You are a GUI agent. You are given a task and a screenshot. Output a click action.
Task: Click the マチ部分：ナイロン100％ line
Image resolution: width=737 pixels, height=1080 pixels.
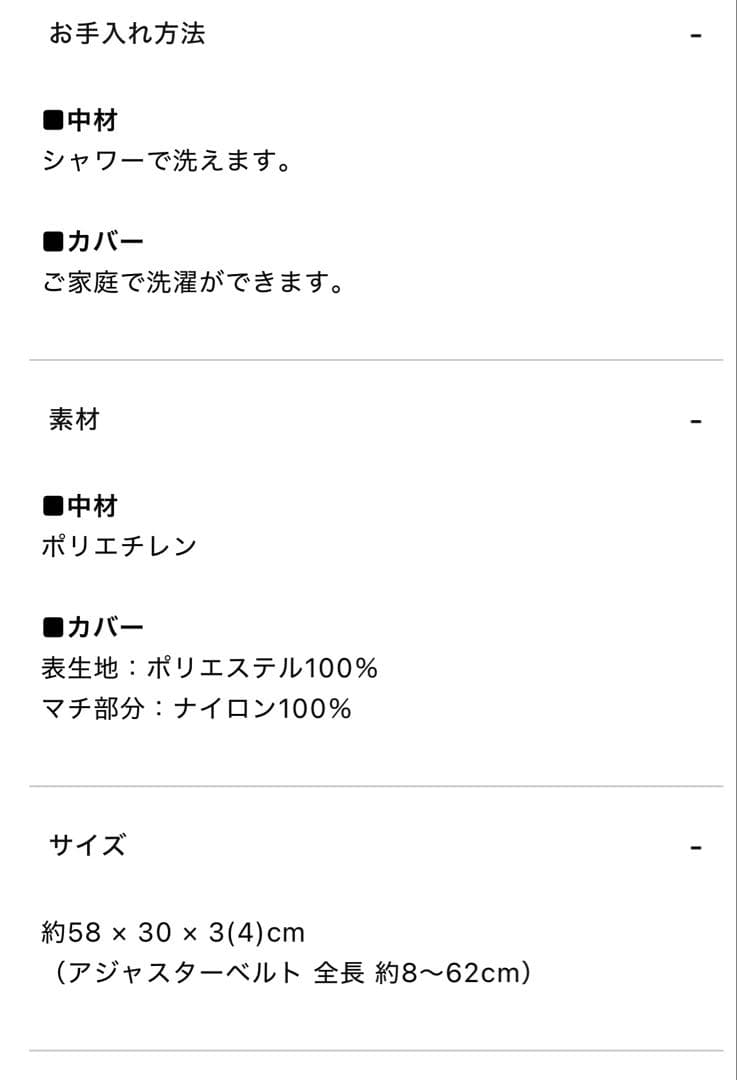[195, 711]
